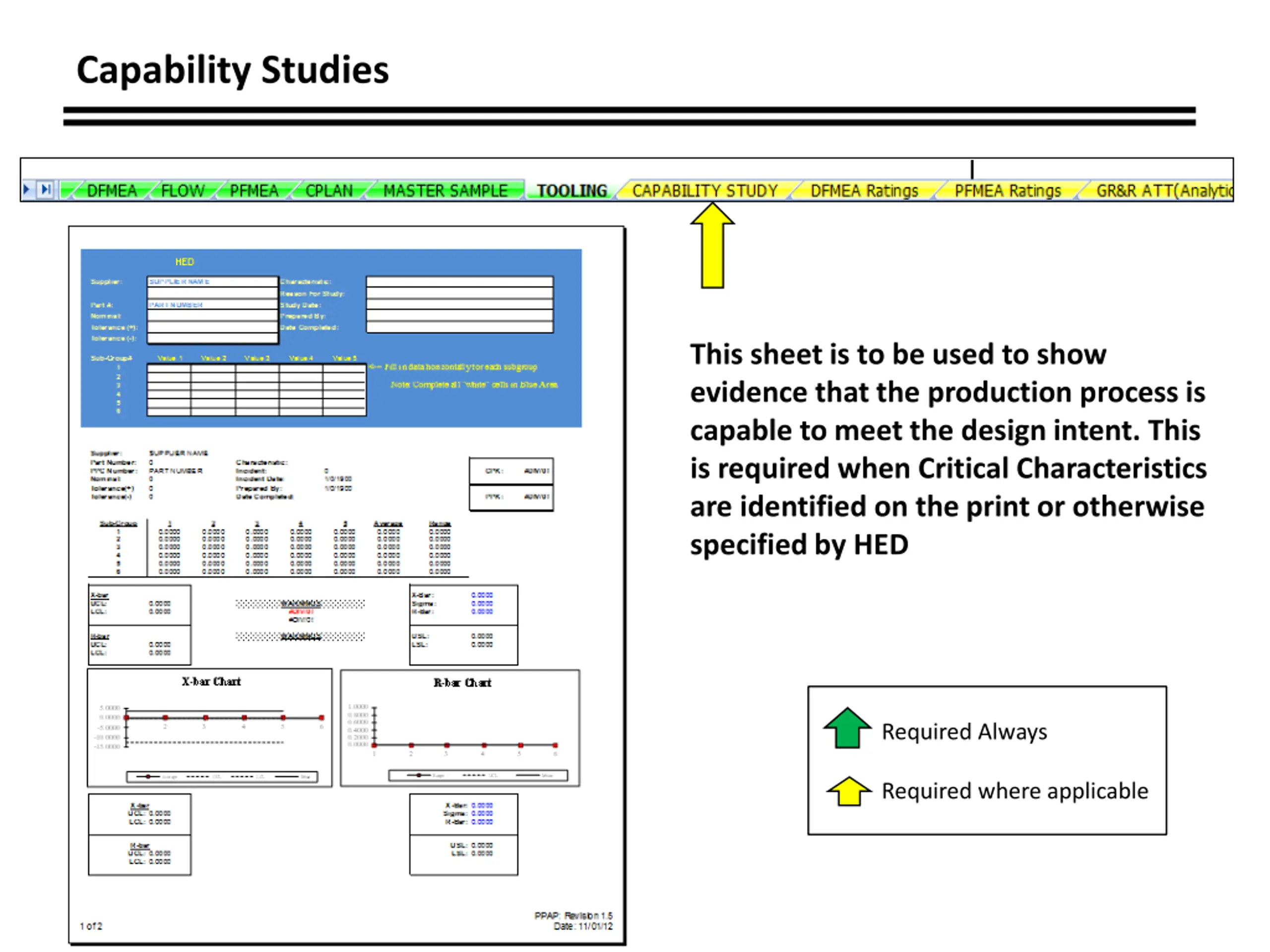Click the X-bar Chart

pyautogui.click(x=209, y=727)
